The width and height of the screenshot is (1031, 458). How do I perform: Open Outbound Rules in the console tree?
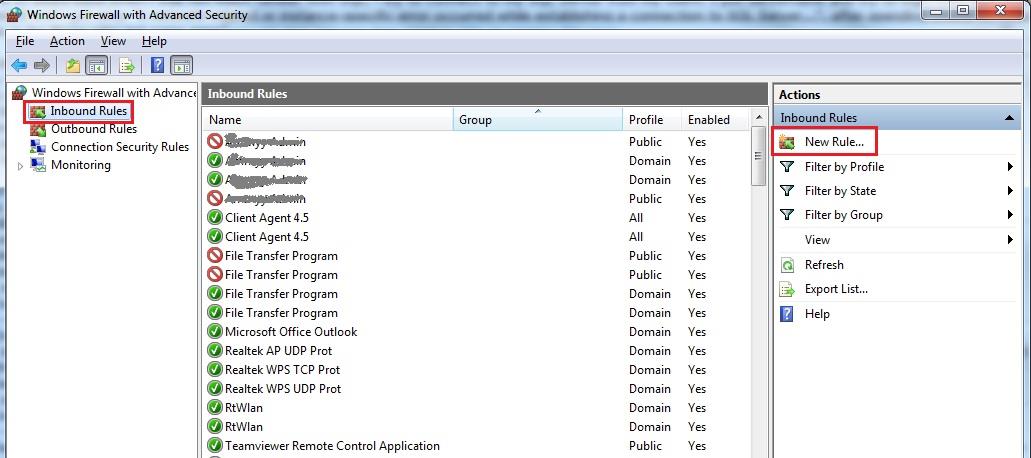pos(93,129)
